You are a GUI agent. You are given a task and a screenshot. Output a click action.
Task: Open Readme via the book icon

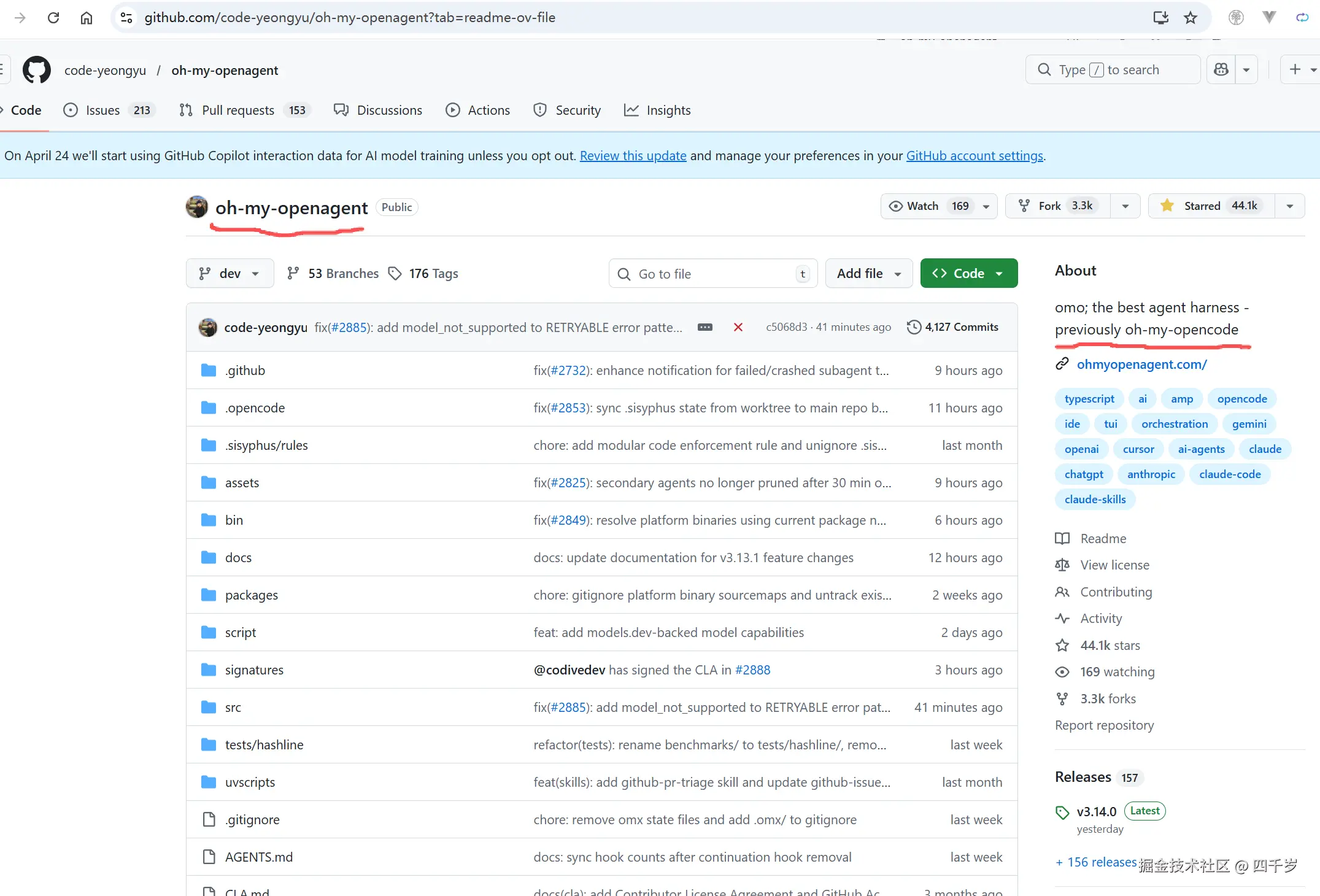pos(1062,538)
